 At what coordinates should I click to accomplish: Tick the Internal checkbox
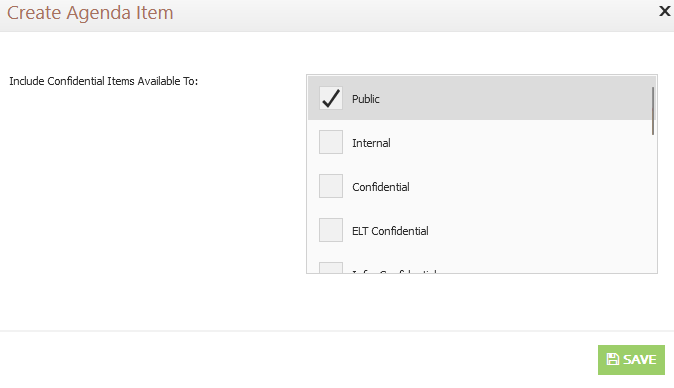click(x=331, y=142)
